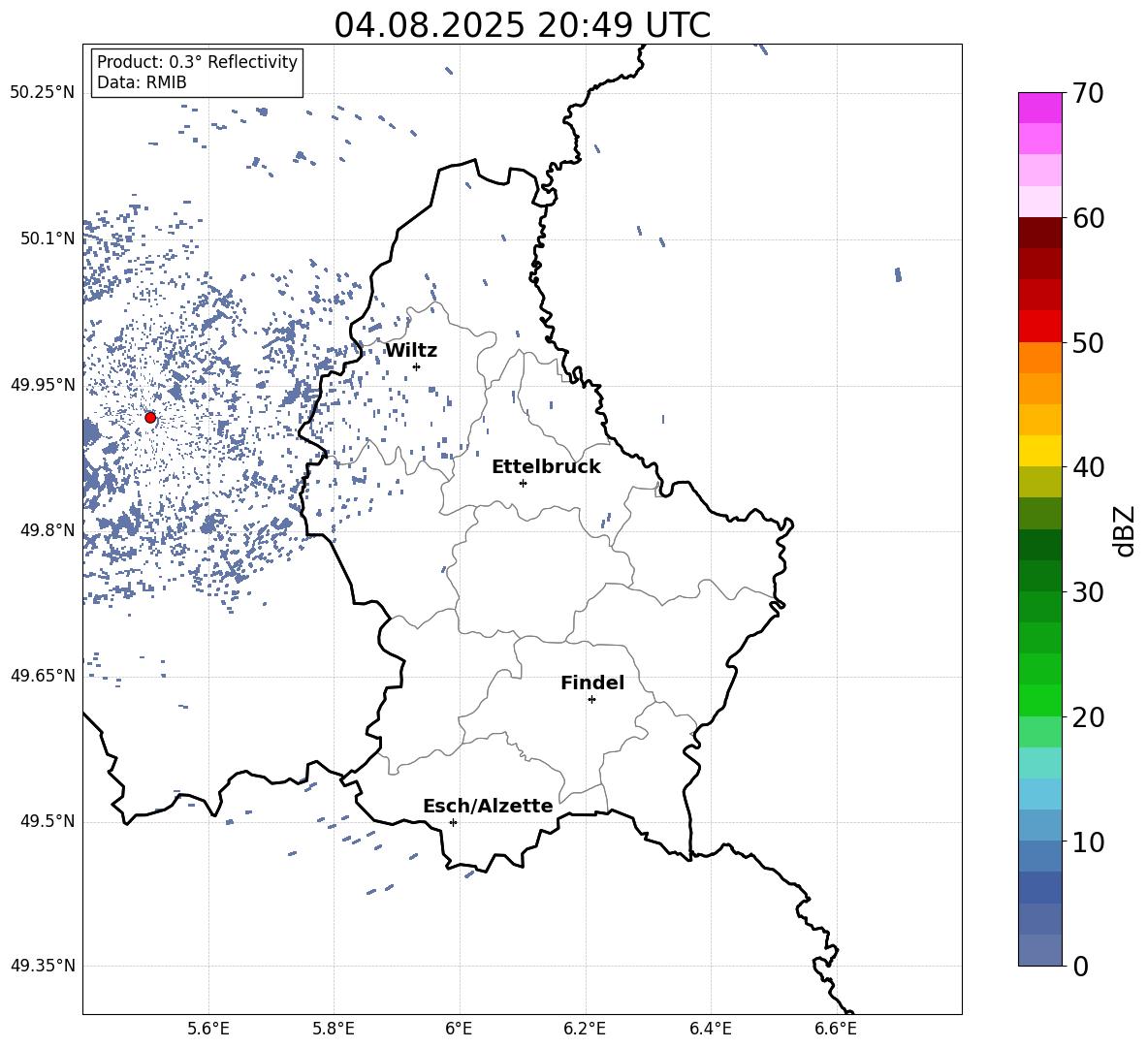Click the 20 colorbar tick label

coord(1088,717)
